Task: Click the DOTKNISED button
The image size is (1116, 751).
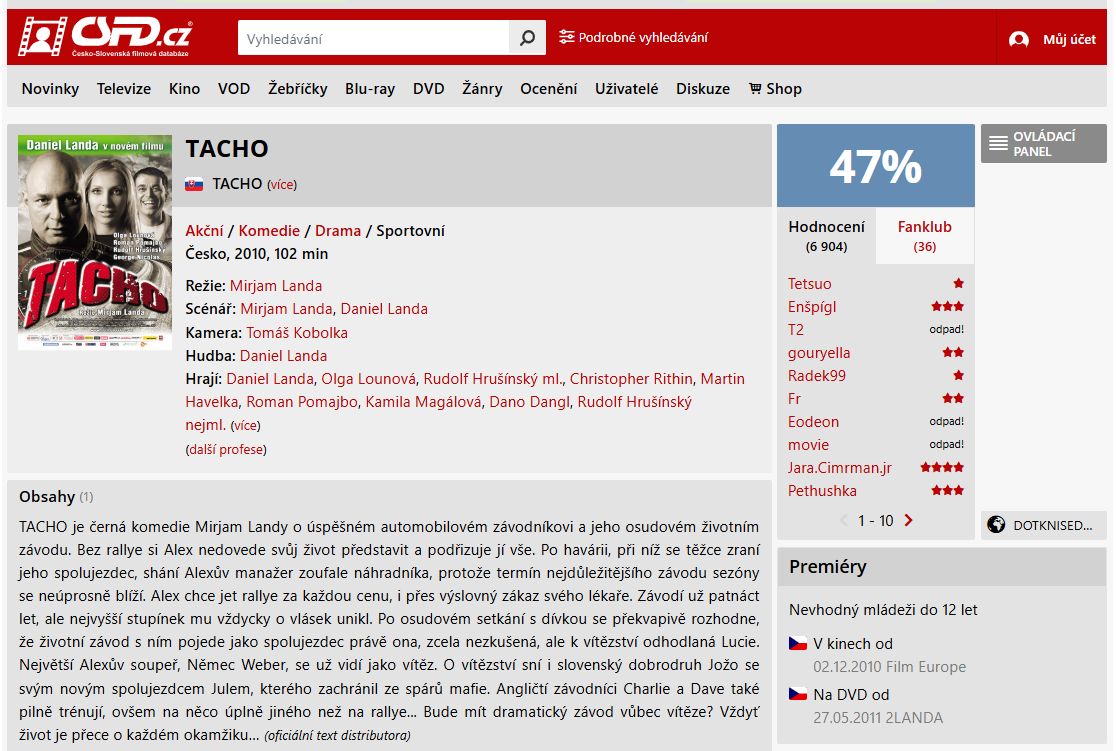Action: coord(1043,525)
